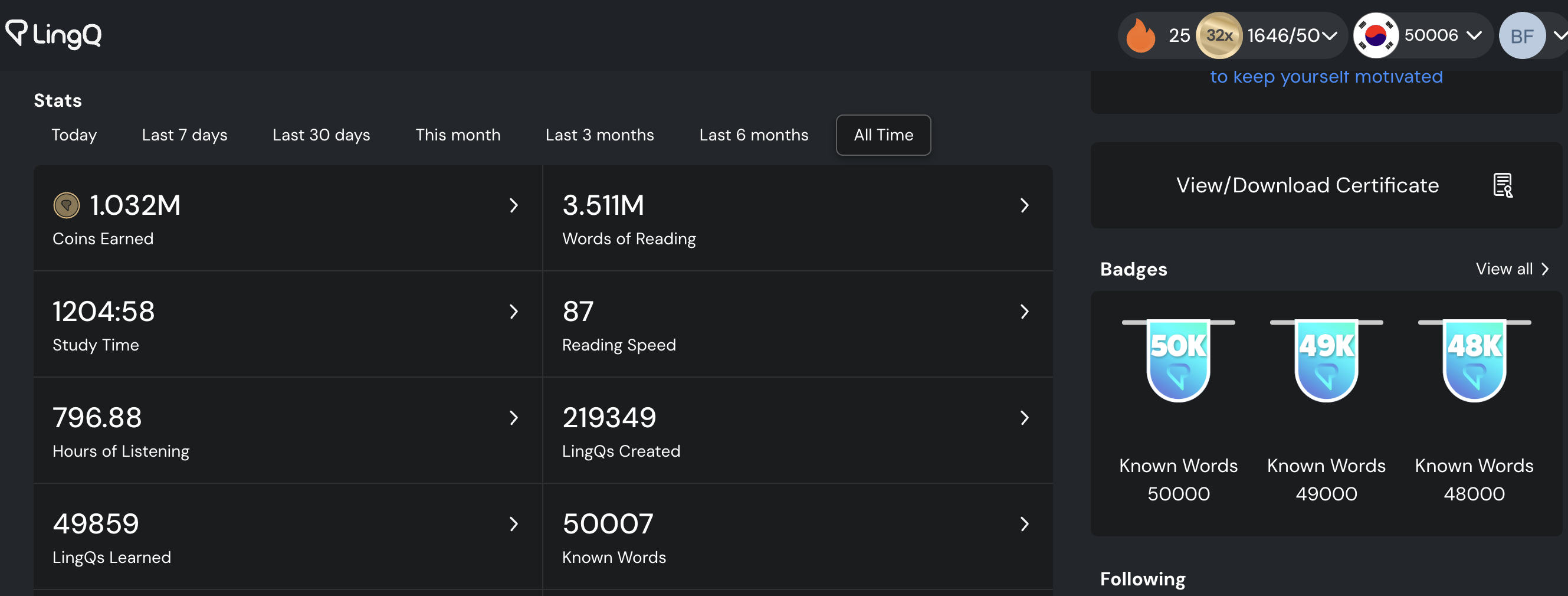Switch to This month stats tab
This screenshot has height=596, width=1568.
point(458,135)
